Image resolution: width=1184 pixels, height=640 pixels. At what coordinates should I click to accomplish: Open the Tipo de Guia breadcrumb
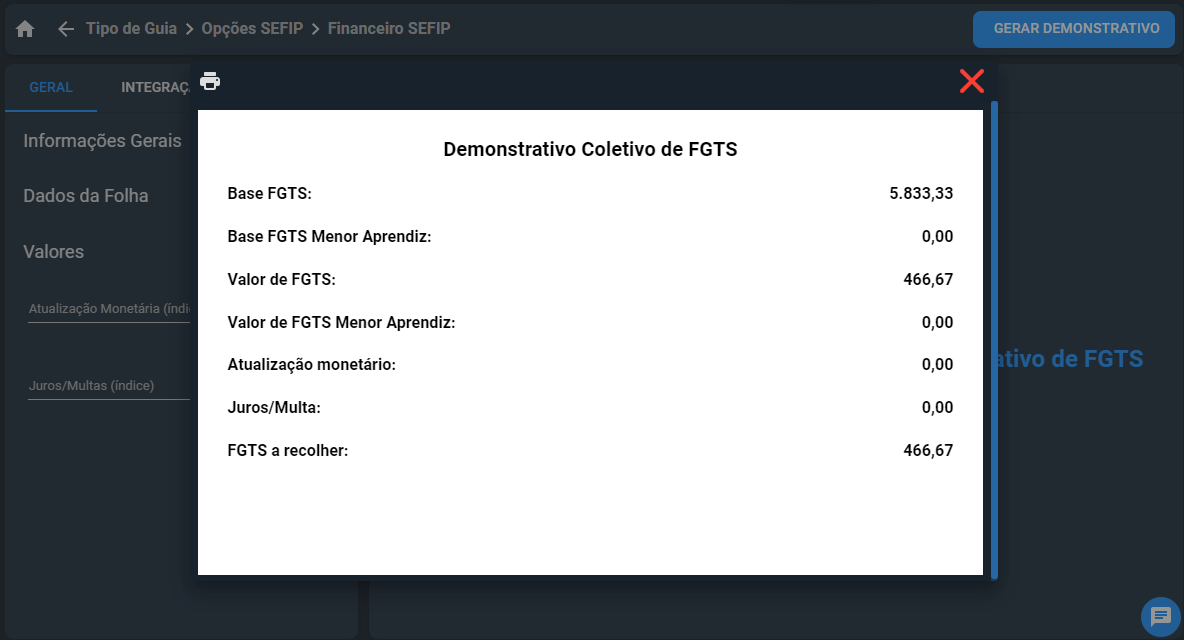click(x=131, y=29)
